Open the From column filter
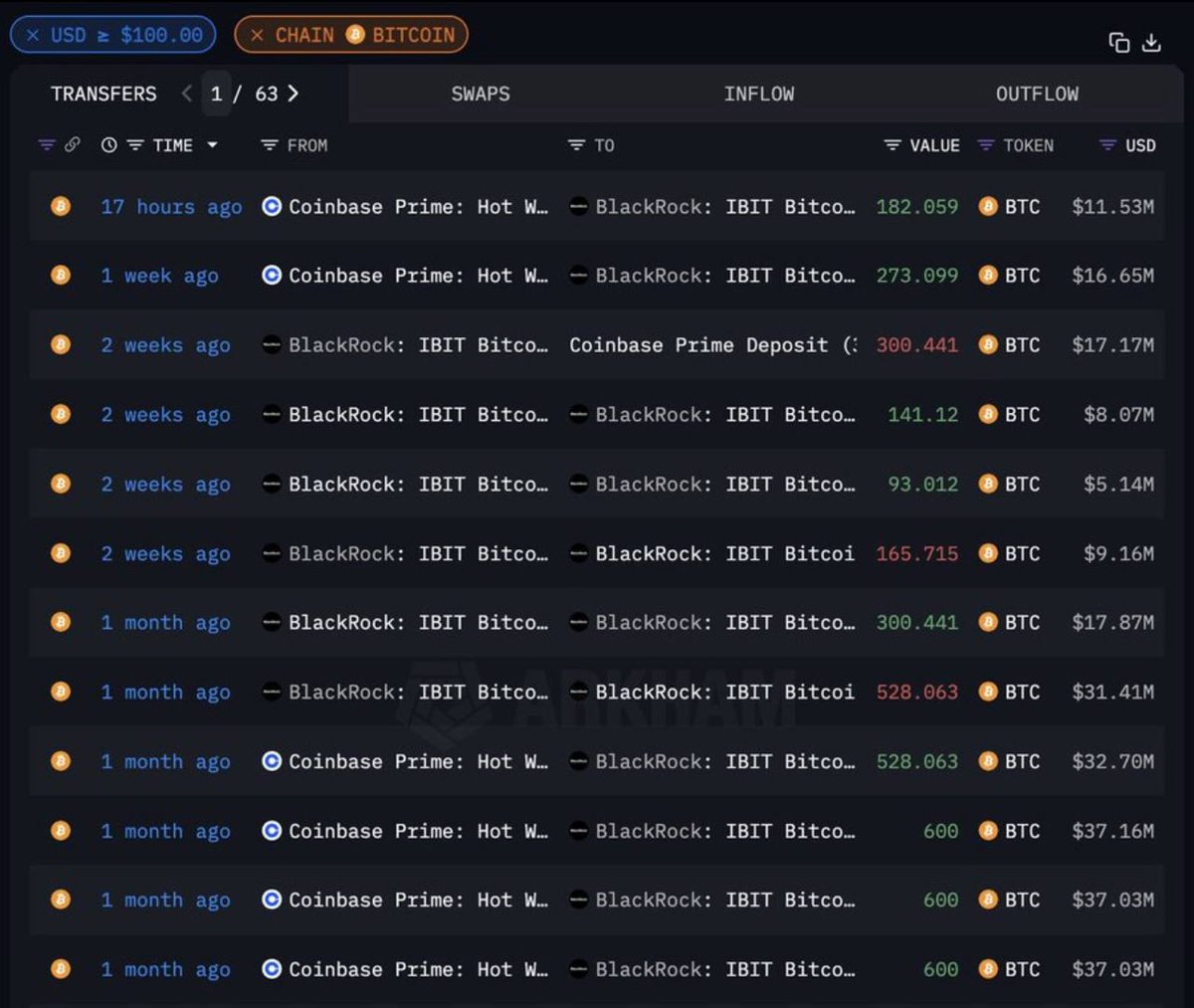The width and height of the screenshot is (1194, 1008). click(x=269, y=145)
